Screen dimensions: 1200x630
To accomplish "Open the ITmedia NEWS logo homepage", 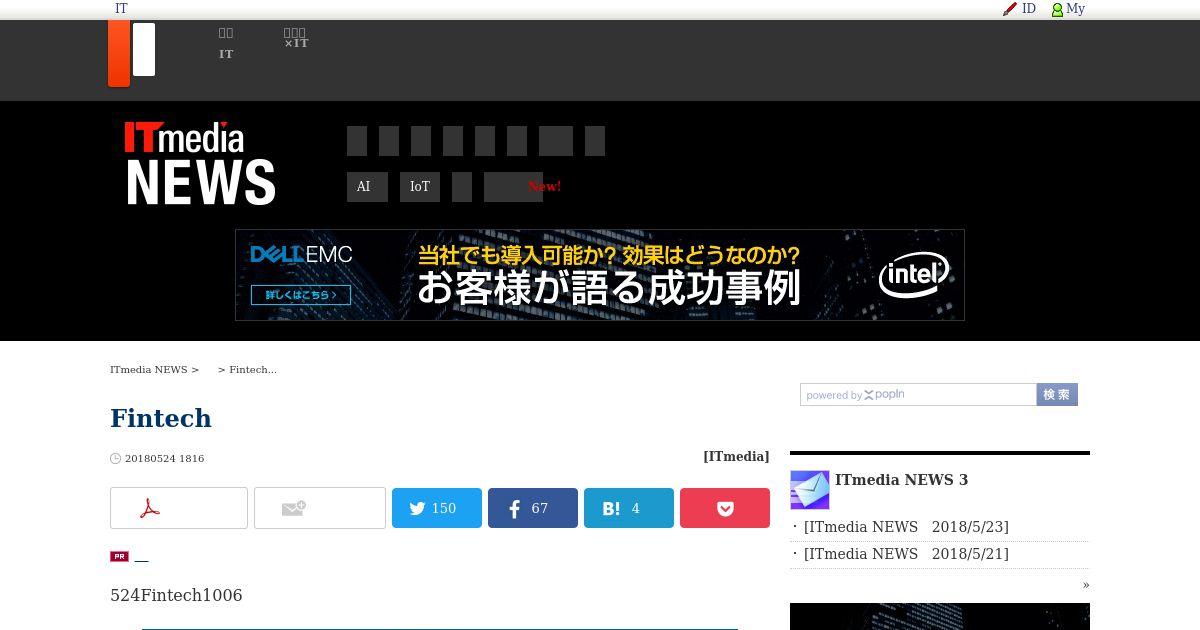I will (x=200, y=163).
